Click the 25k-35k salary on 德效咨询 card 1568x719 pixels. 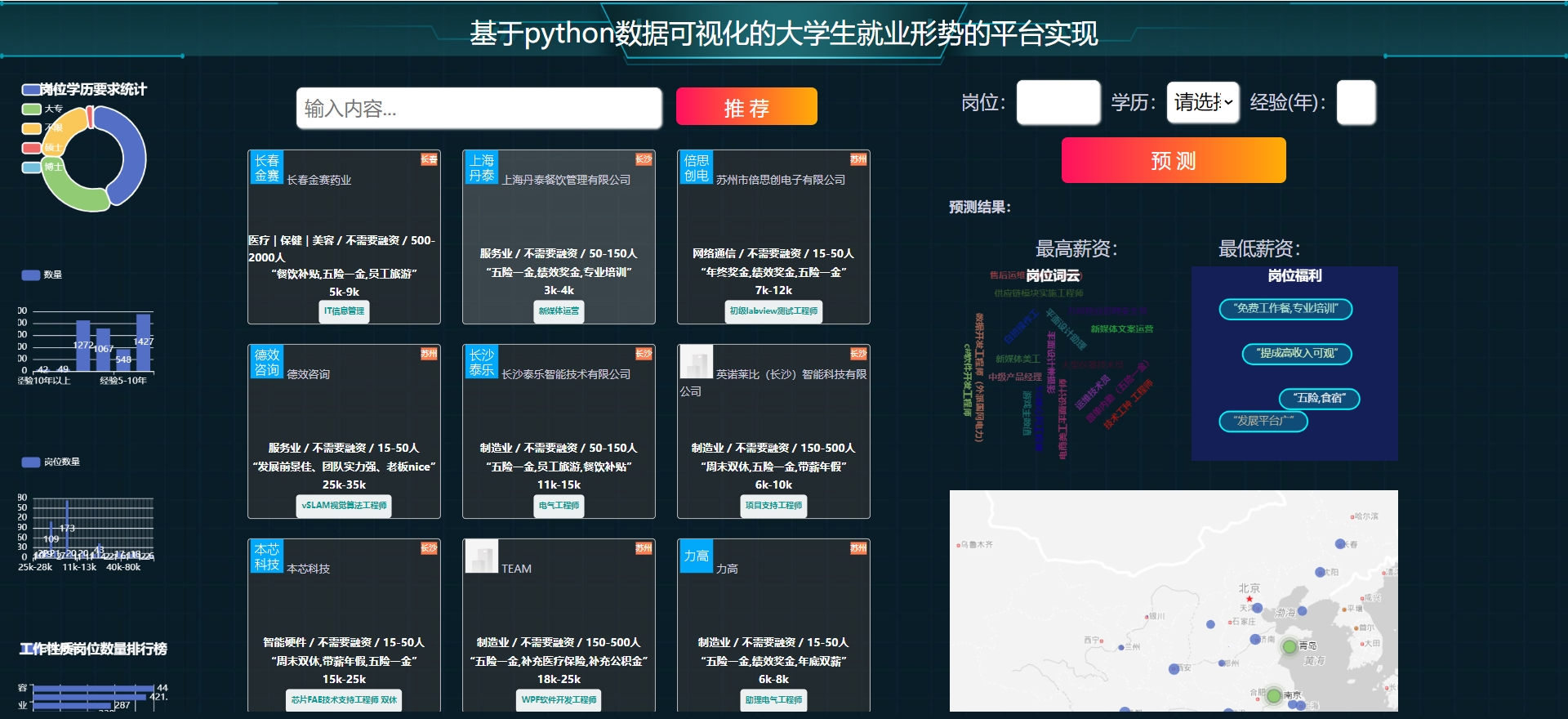click(x=344, y=485)
